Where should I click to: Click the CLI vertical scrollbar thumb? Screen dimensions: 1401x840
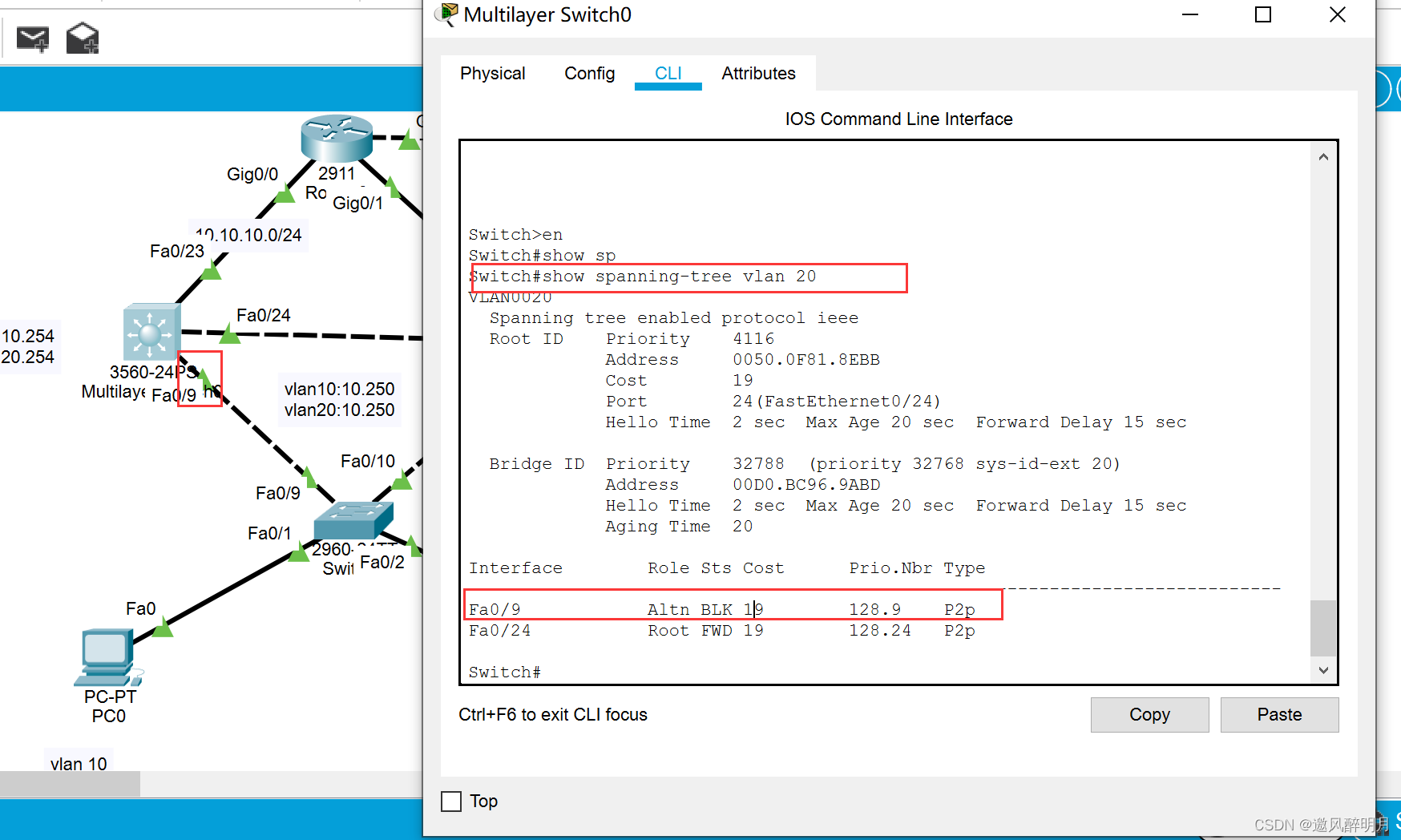coord(1322,628)
